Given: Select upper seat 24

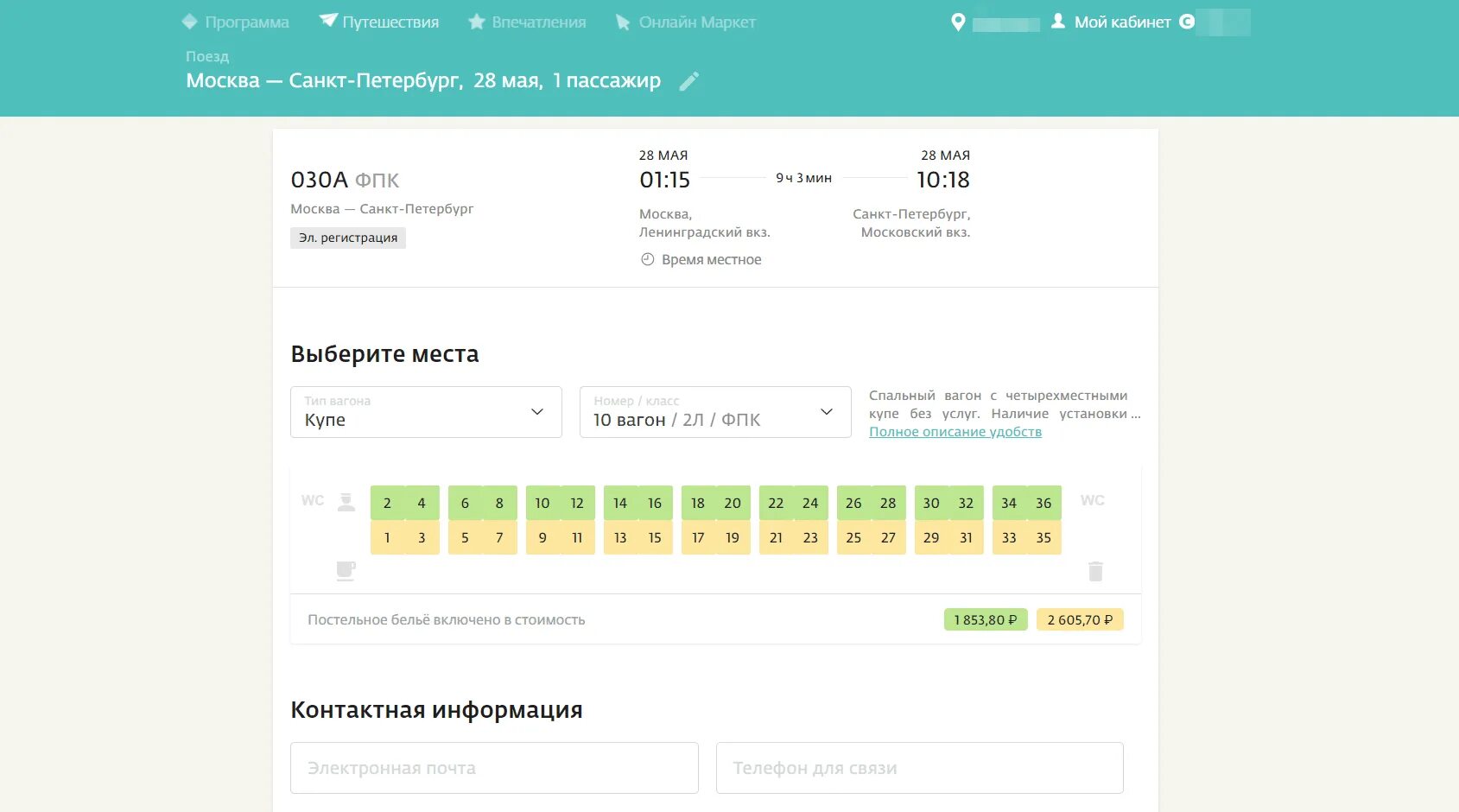Looking at the screenshot, I should coord(810,503).
